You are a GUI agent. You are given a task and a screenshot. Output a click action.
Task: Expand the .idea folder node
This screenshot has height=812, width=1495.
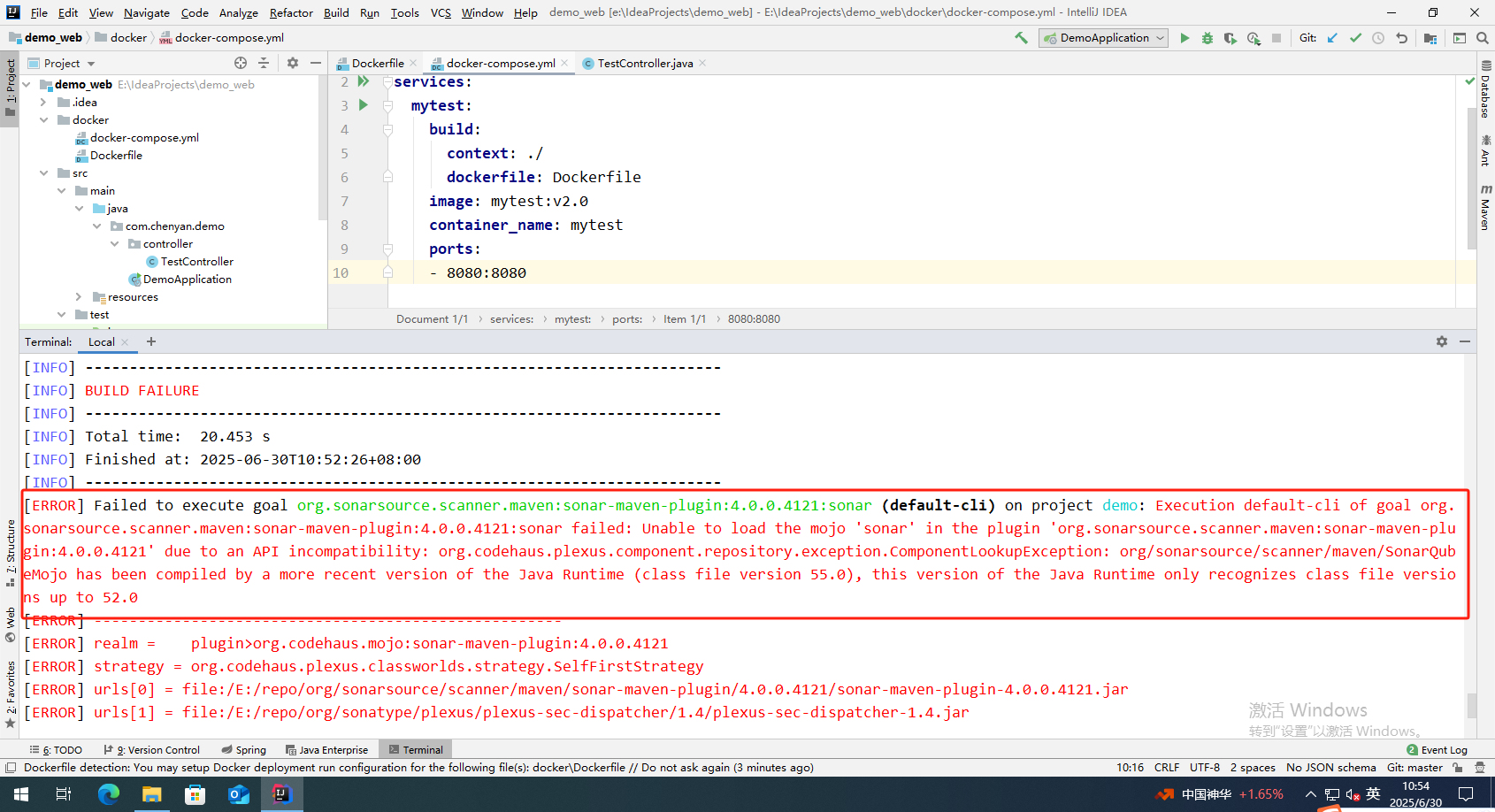43,103
